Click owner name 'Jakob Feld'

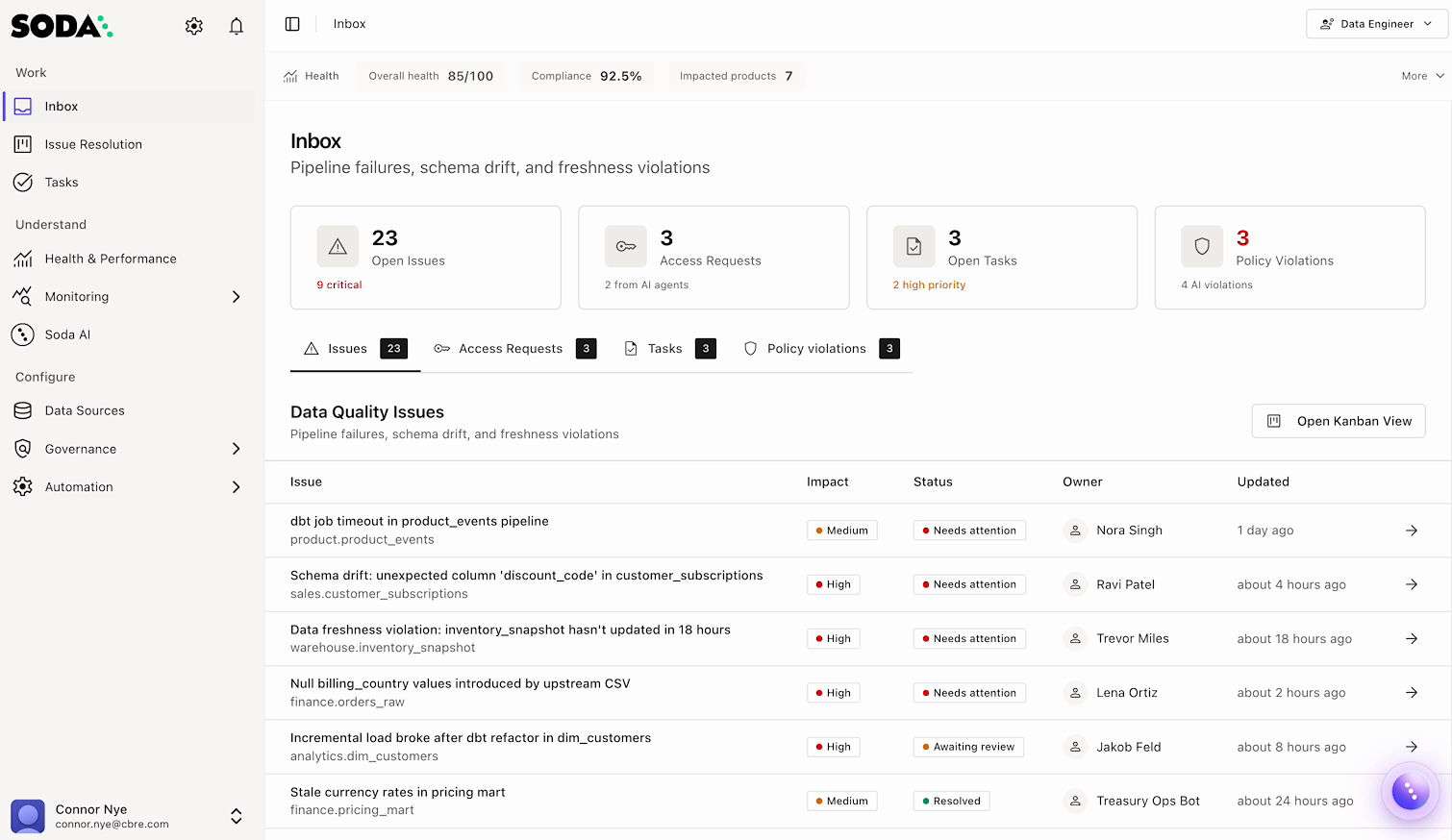click(x=1129, y=747)
